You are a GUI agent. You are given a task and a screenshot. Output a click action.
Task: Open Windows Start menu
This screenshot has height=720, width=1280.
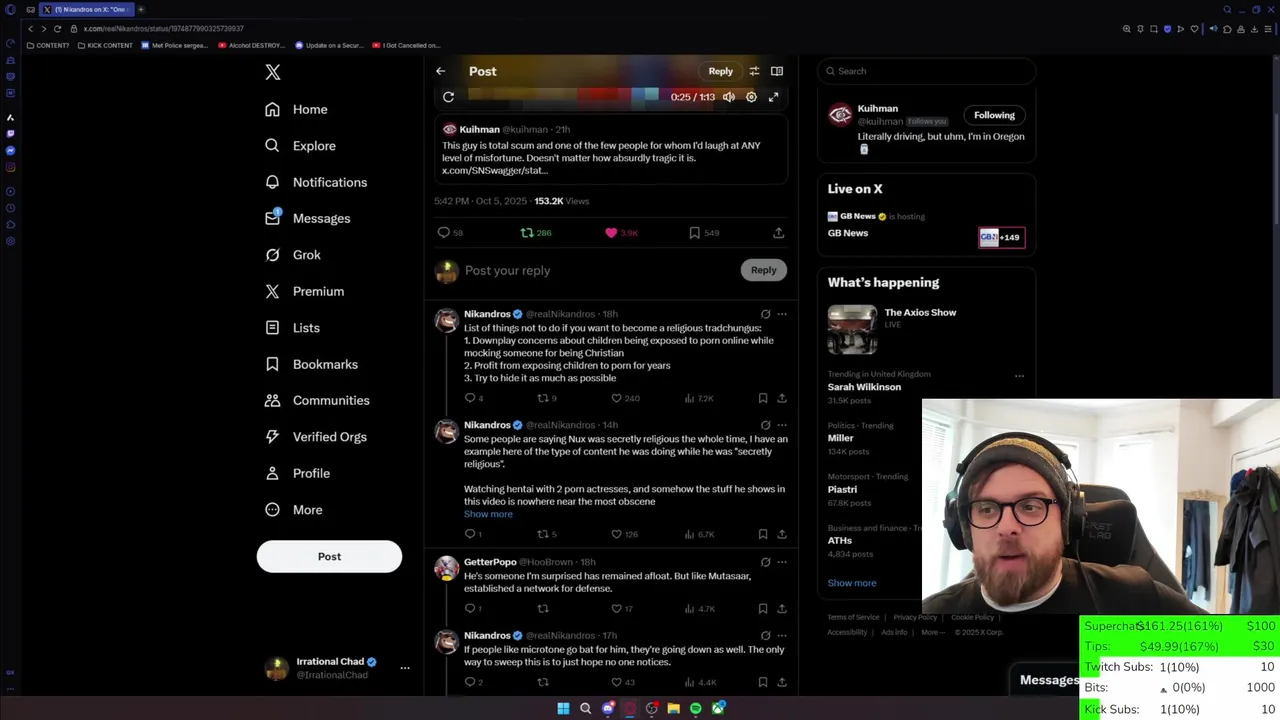point(563,709)
